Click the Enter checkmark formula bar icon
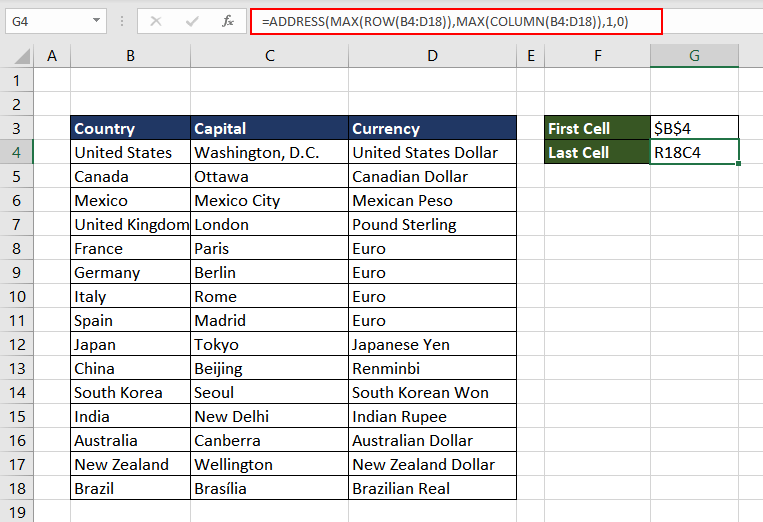 (192, 20)
